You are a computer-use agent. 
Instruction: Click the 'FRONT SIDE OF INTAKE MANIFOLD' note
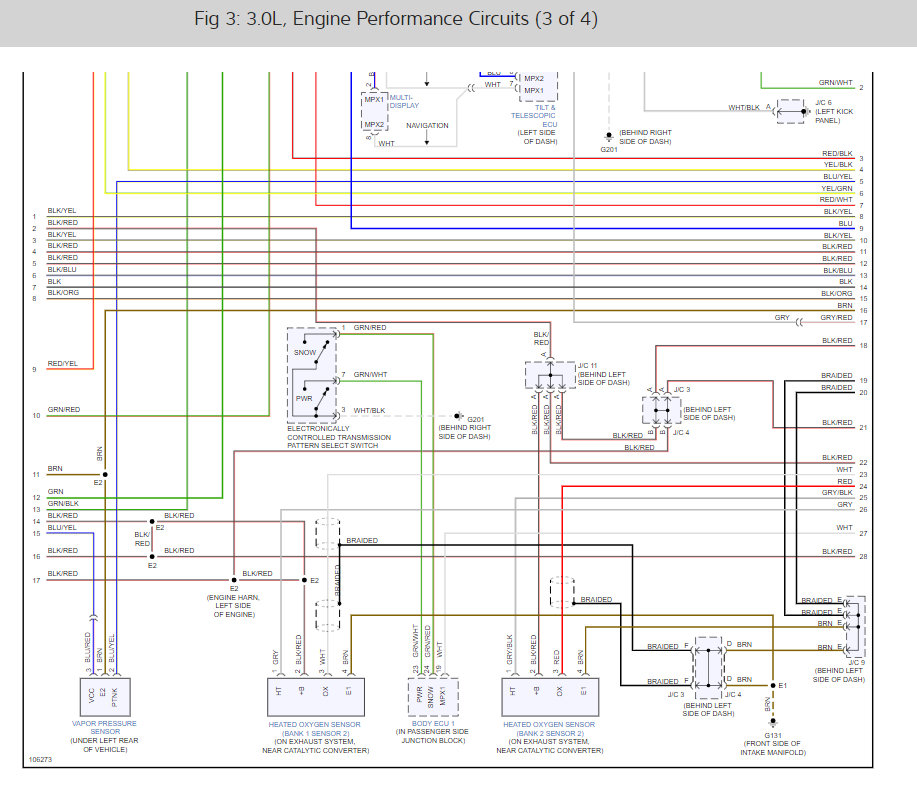(x=773, y=748)
